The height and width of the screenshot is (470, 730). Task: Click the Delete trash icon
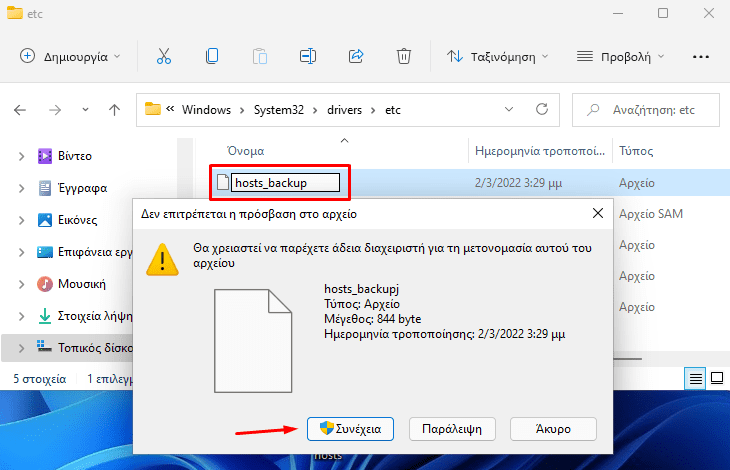click(404, 56)
